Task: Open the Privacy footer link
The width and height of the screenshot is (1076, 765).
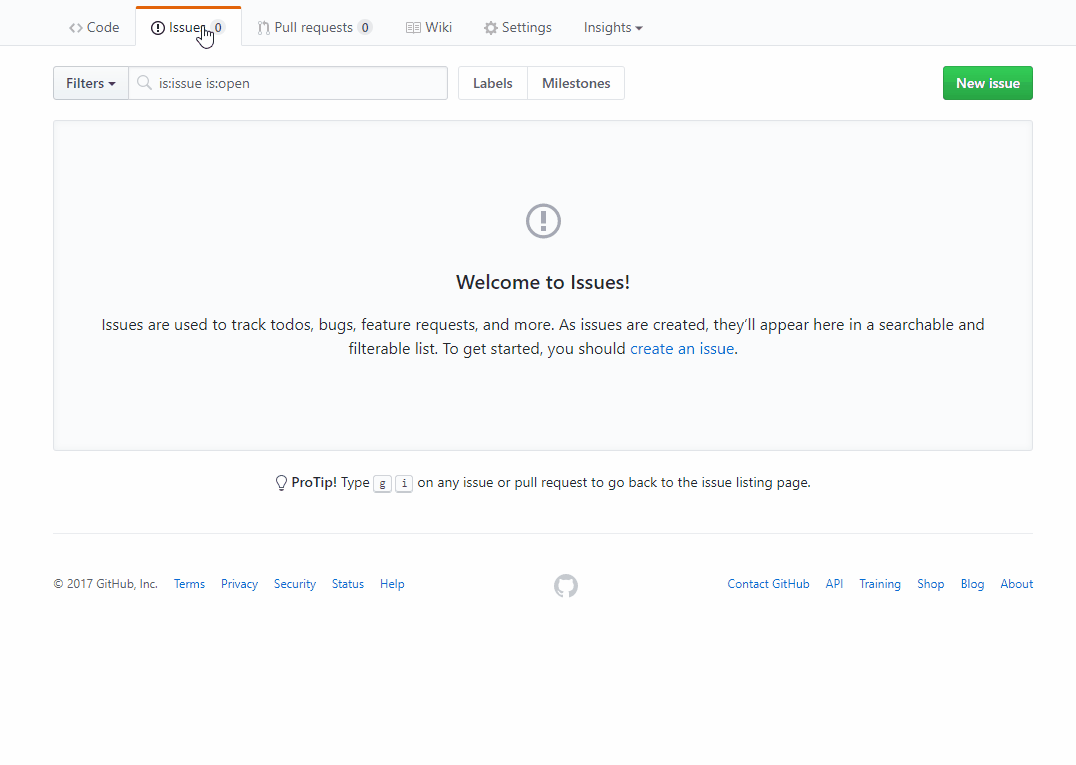Action: pyautogui.click(x=239, y=584)
